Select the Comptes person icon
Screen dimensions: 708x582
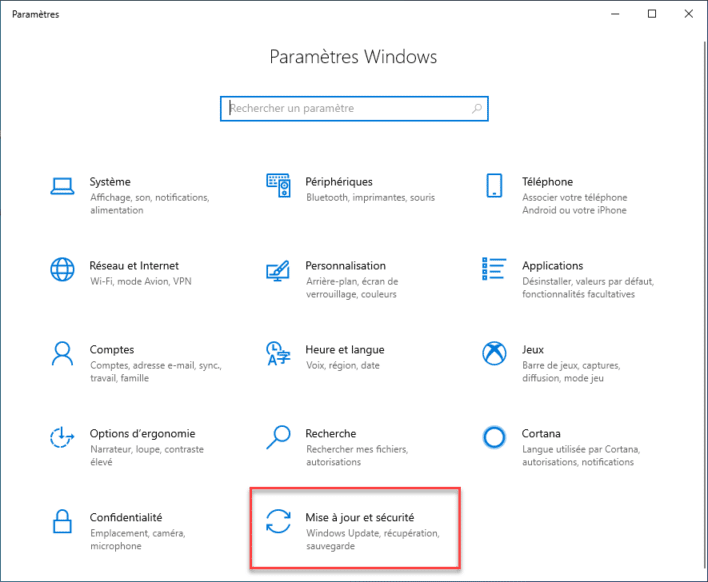62,354
